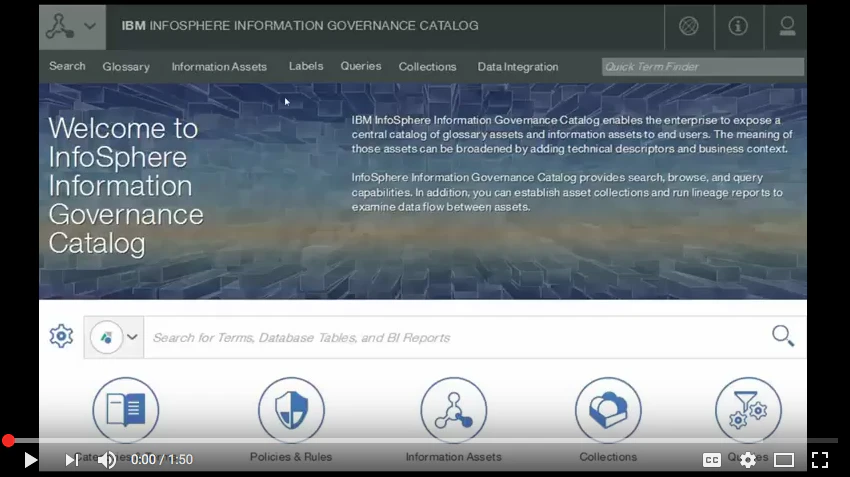Click the magnifying glass search icon

pos(783,336)
